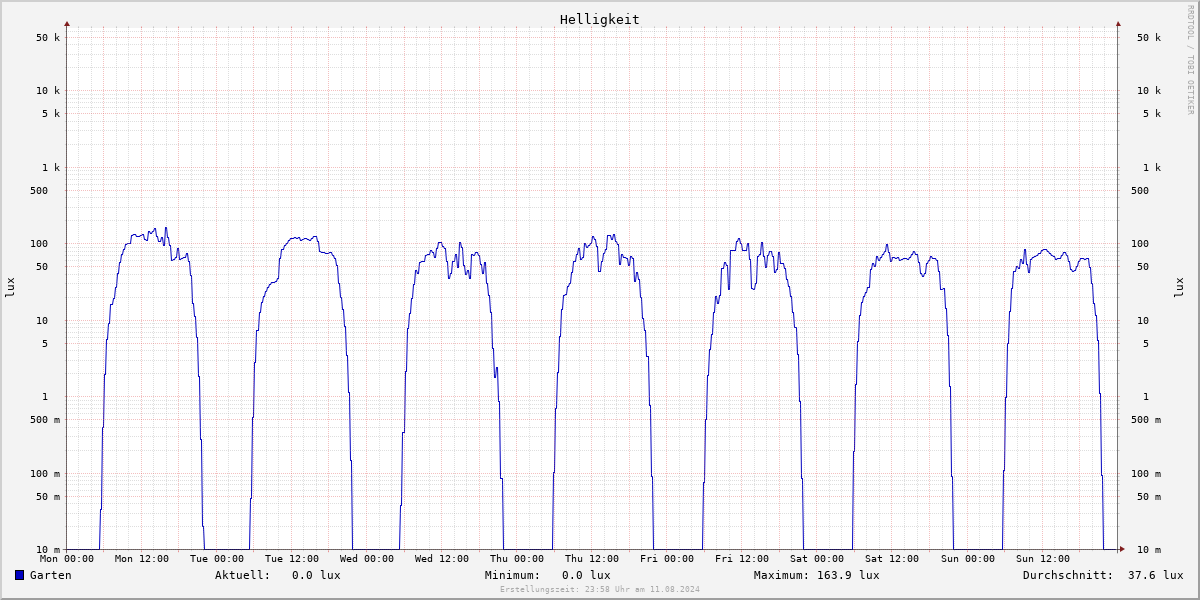Click the Mon 00:00 axis label
Viewport: 1200px width, 600px height.
pyautogui.click(x=67, y=559)
